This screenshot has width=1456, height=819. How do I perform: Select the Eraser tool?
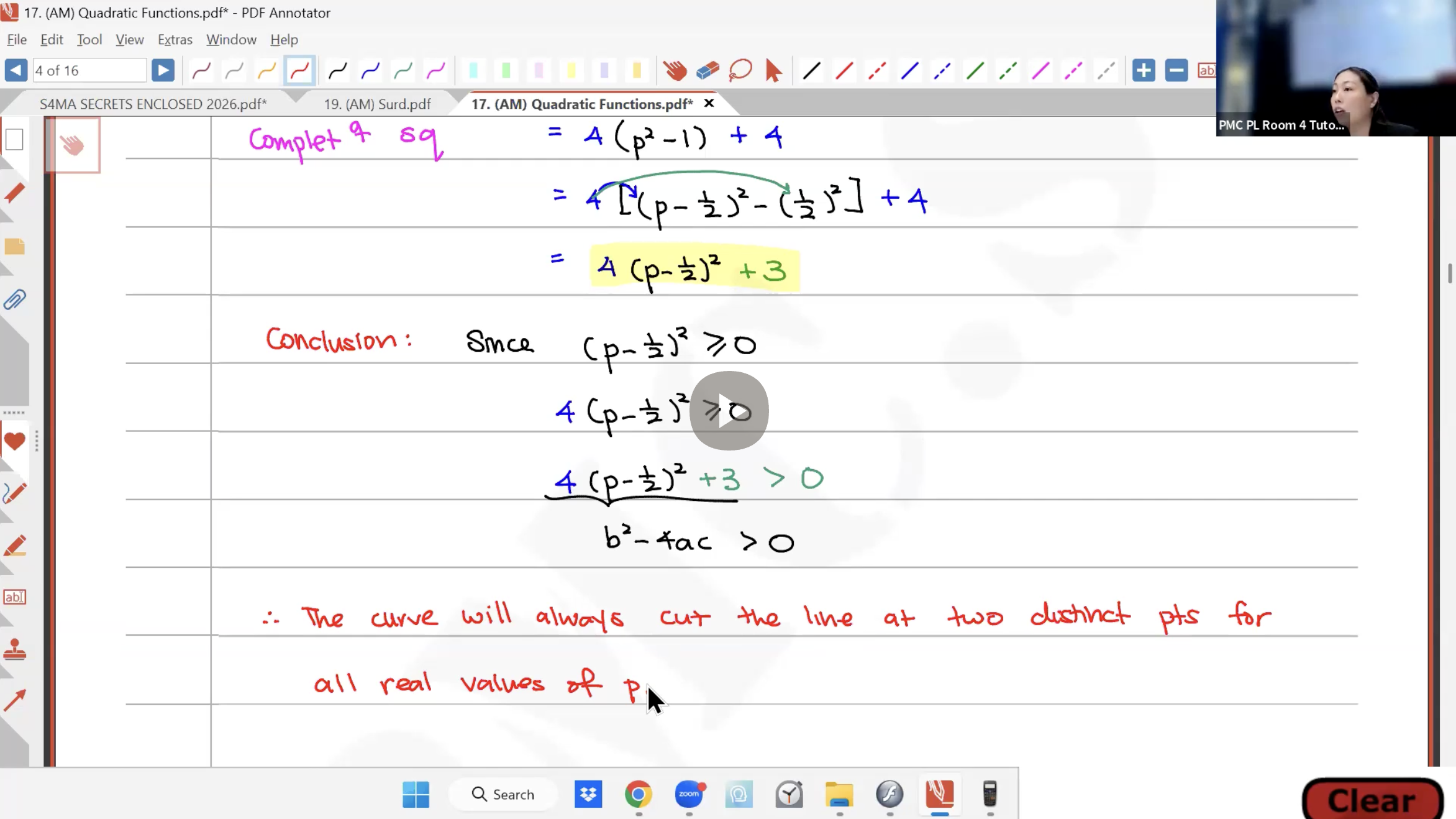tap(708, 71)
